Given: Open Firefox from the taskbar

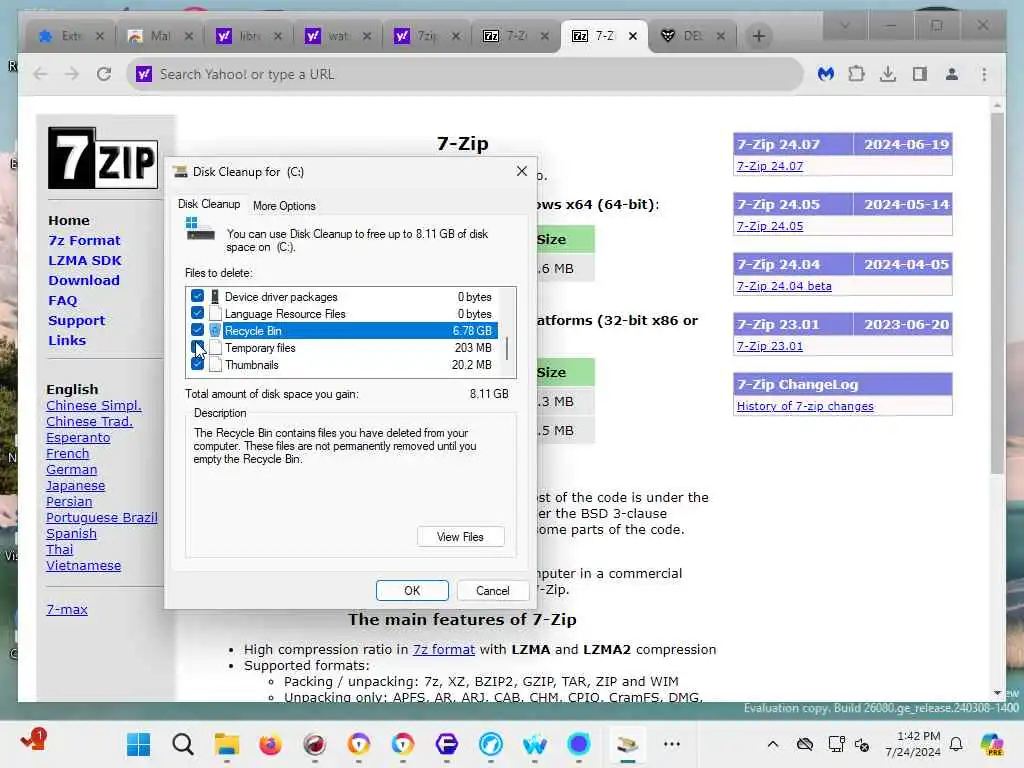Looking at the screenshot, I should tap(270, 744).
